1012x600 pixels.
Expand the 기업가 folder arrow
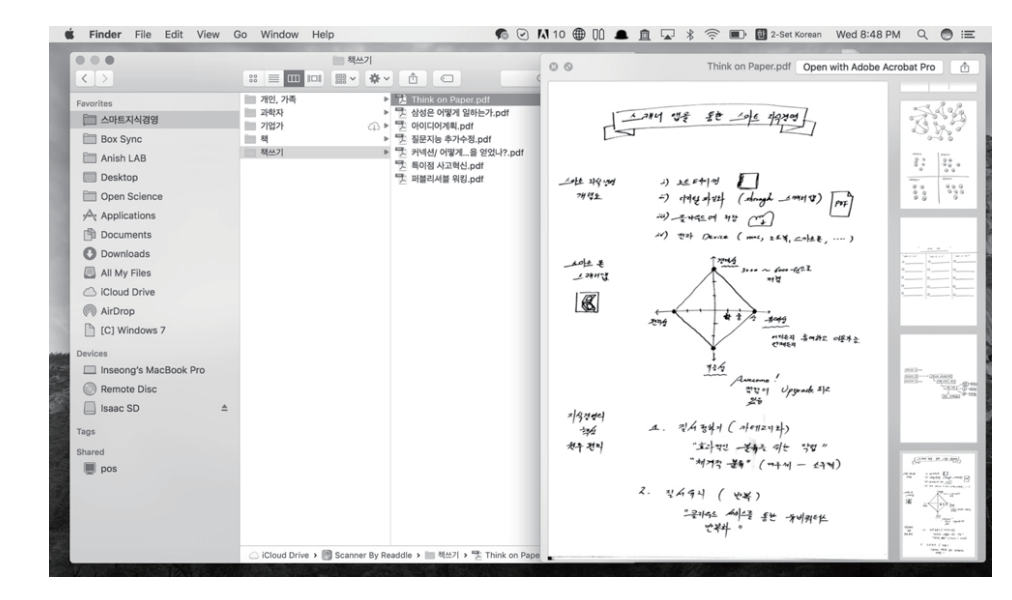click(386, 126)
